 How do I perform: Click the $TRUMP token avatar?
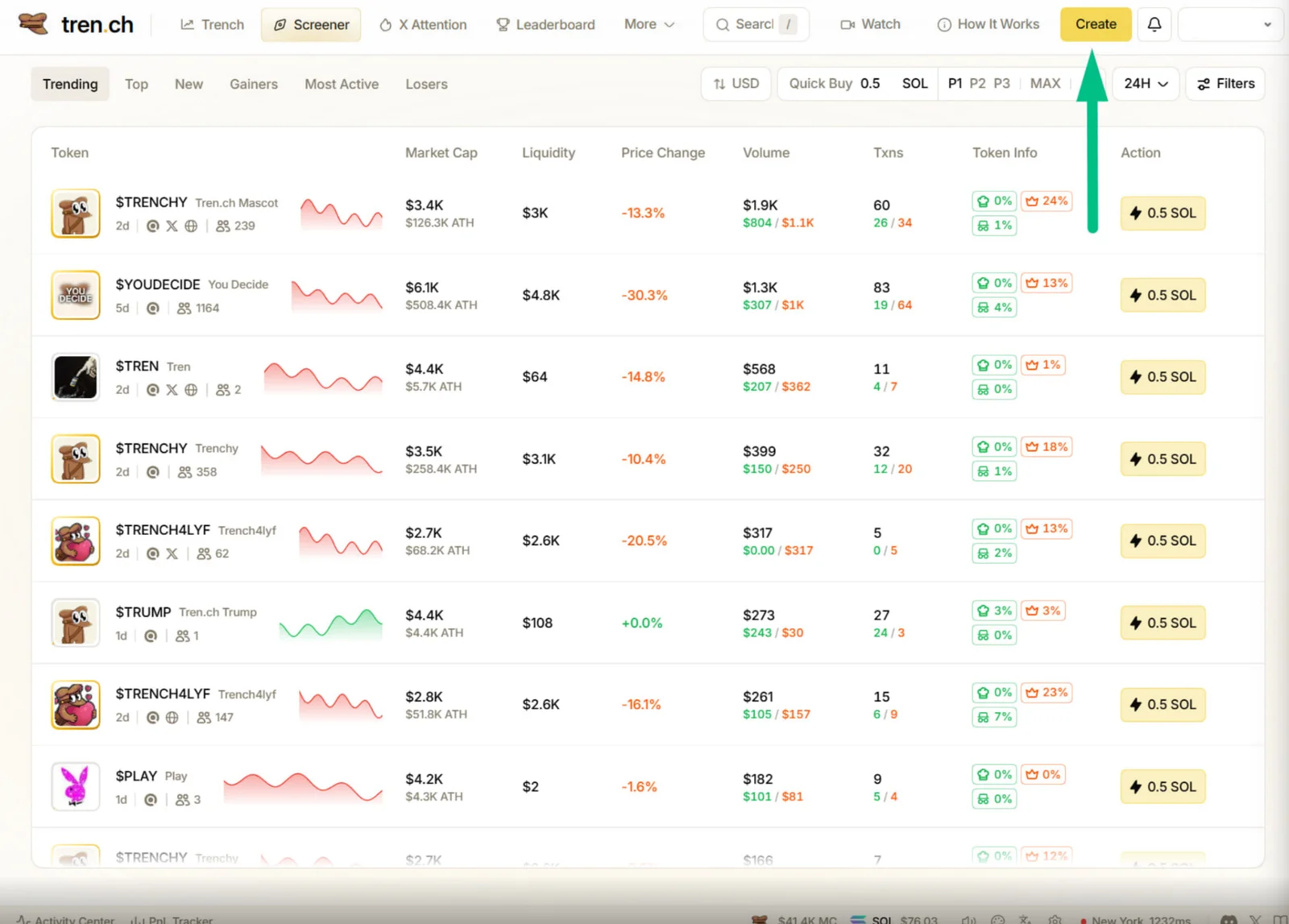(x=76, y=623)
